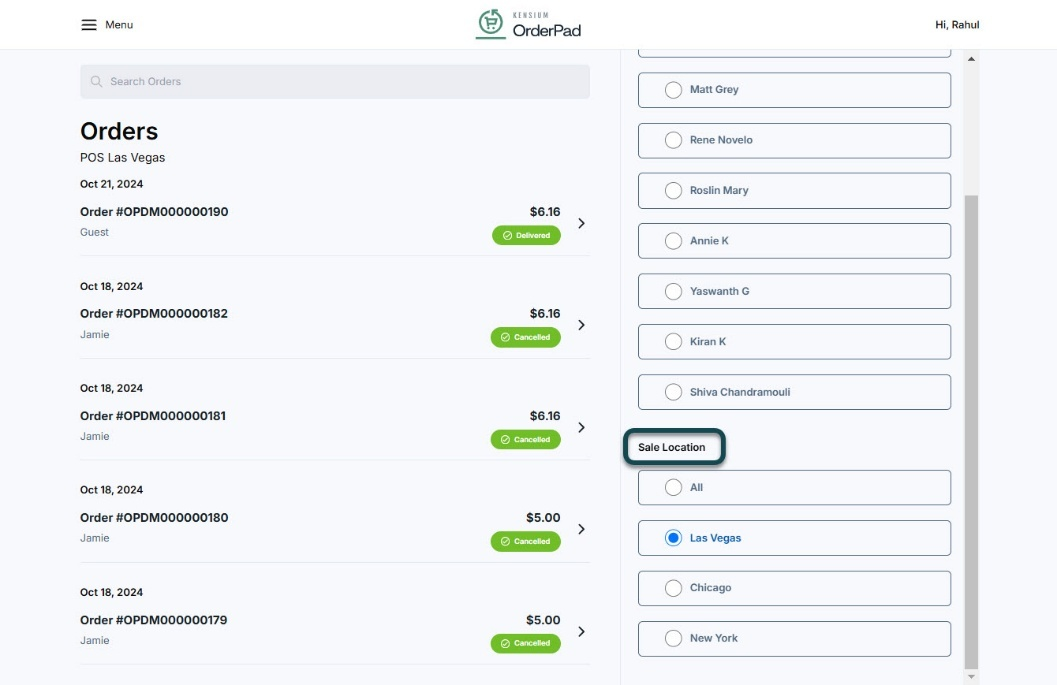Open the Hi, Rahul user menu
Screen dimensions: 1057x685
[956, 25]
